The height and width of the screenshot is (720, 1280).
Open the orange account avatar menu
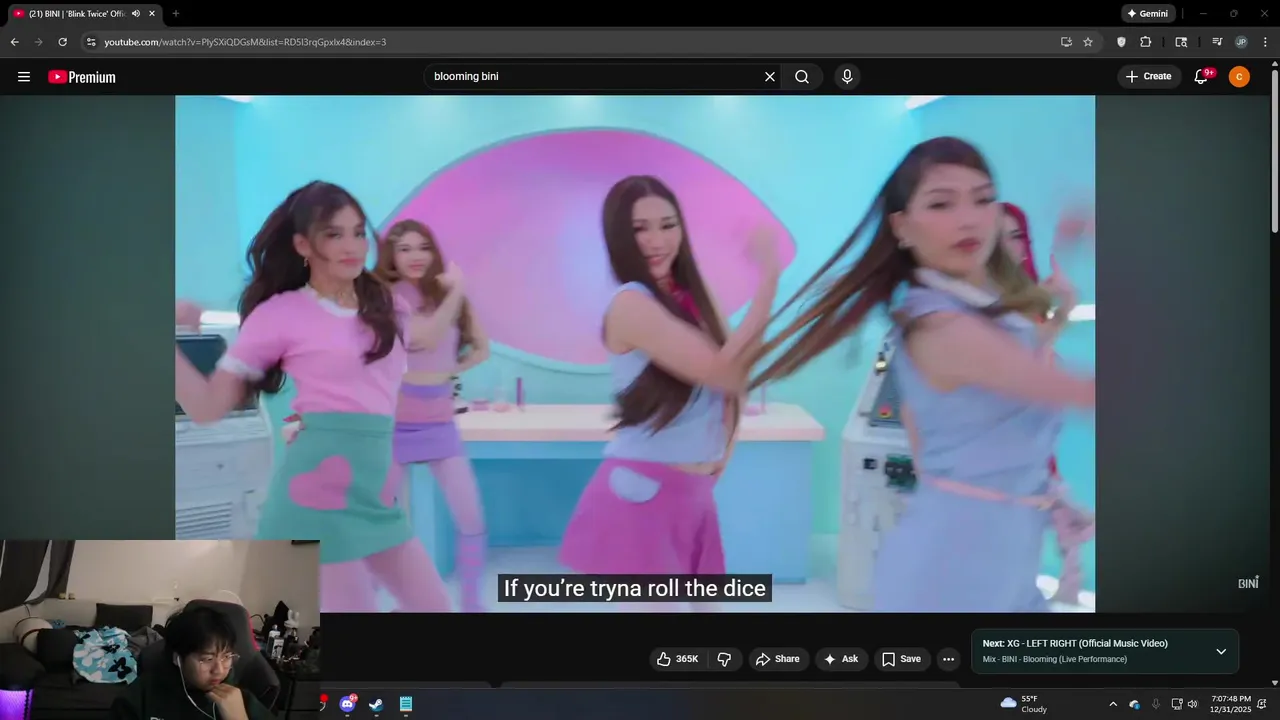[1239, 77]
